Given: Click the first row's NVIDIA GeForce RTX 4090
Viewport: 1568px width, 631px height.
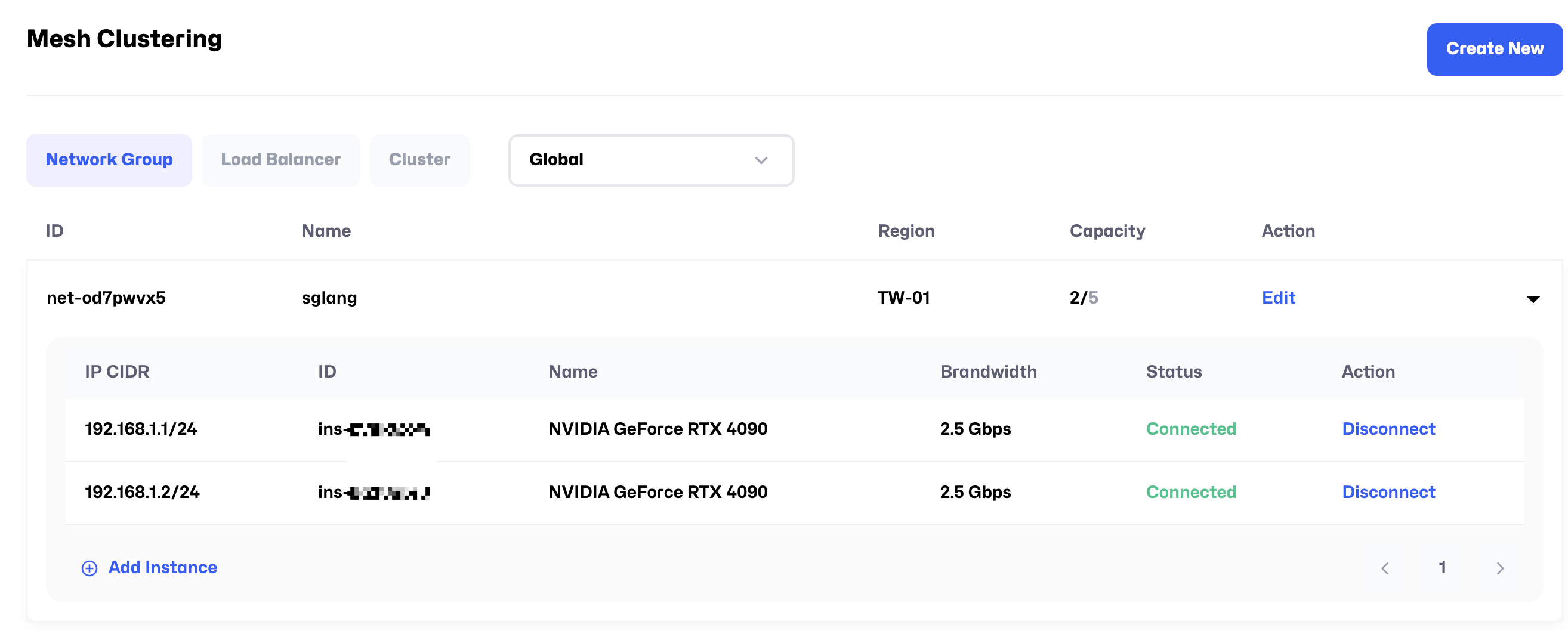Looking at the screenshot, I should 658,429.
